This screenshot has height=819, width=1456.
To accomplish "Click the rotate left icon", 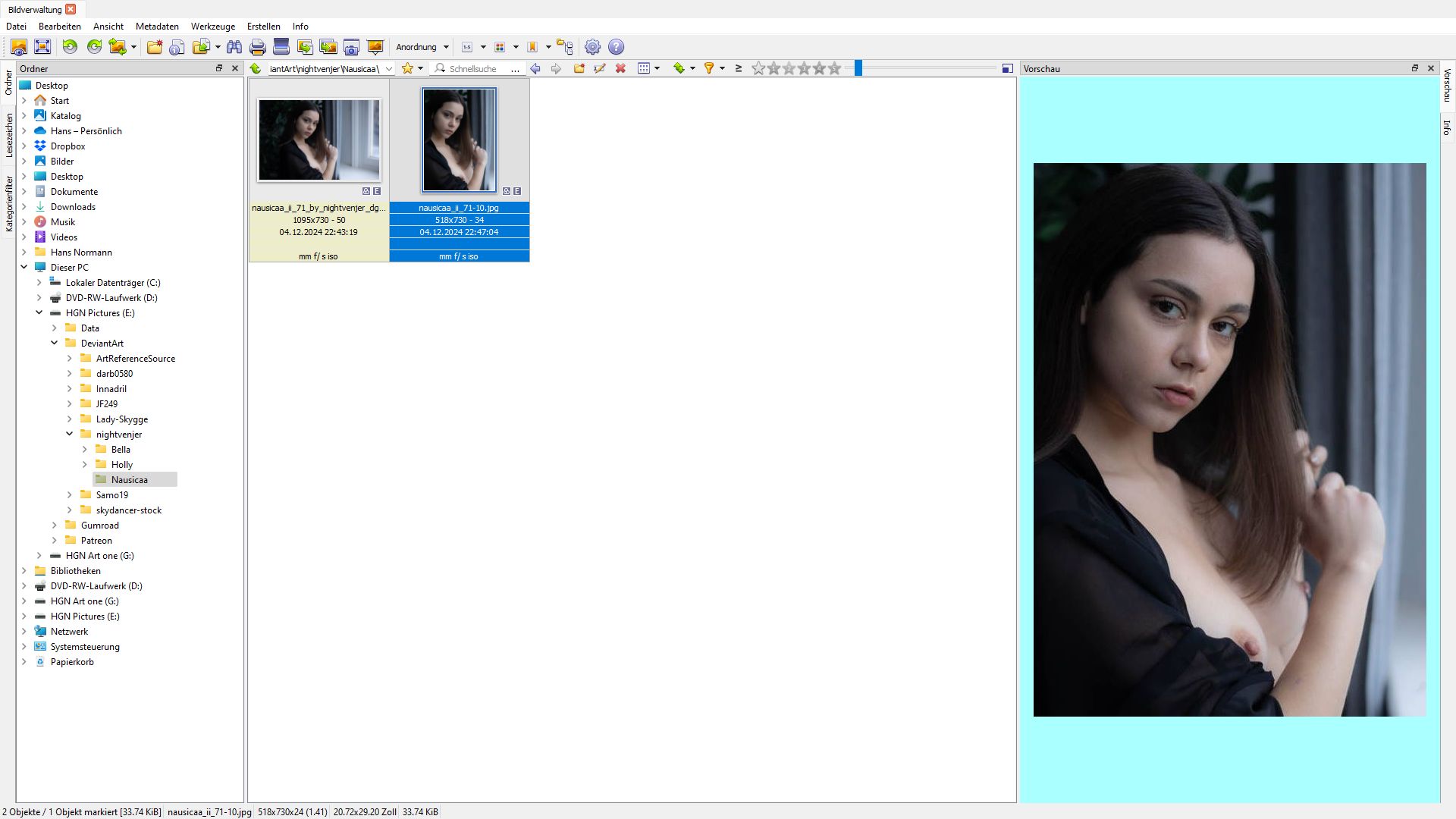I will tap(70, 47).
